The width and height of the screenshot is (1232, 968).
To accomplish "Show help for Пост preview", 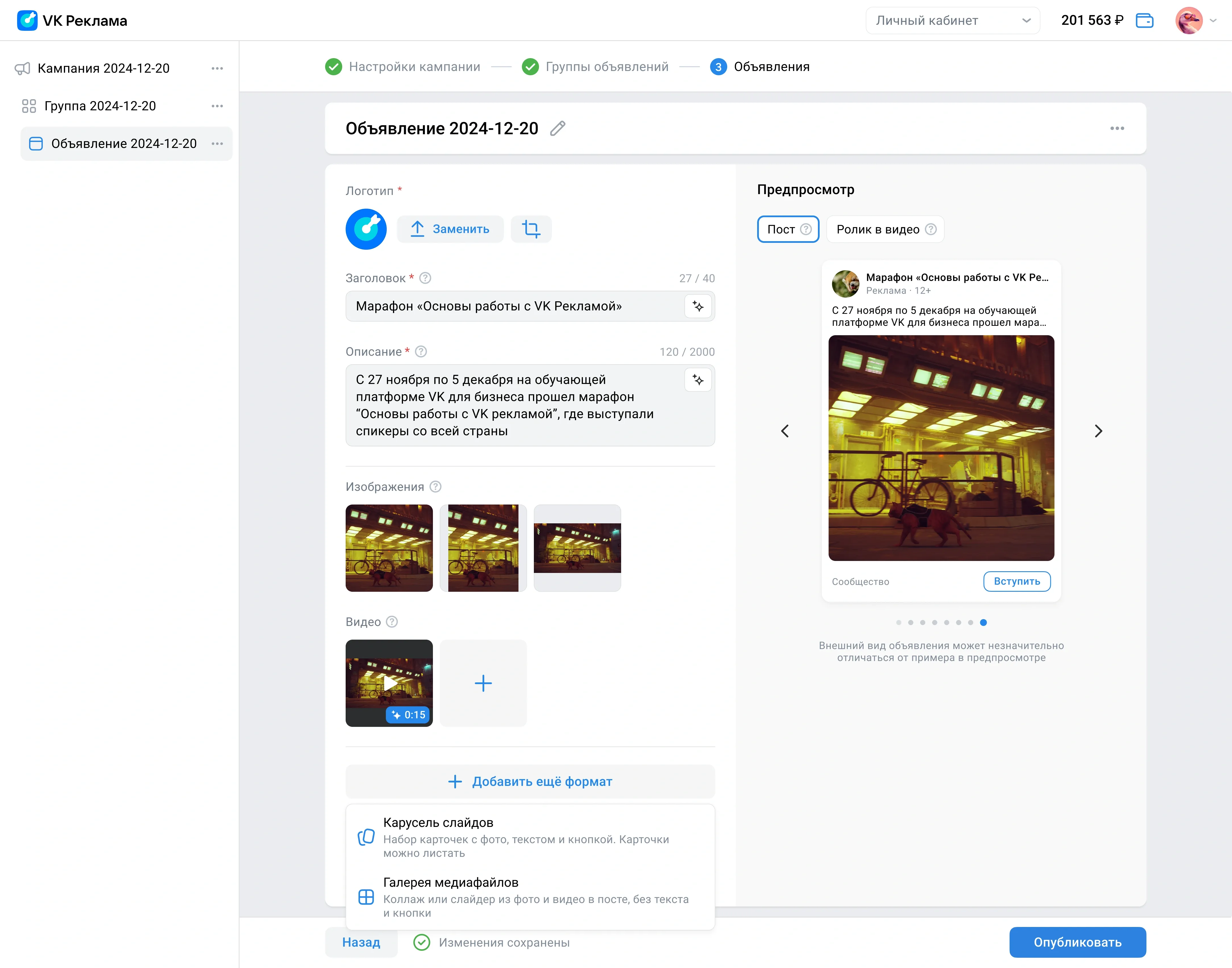I will (806, 229).
